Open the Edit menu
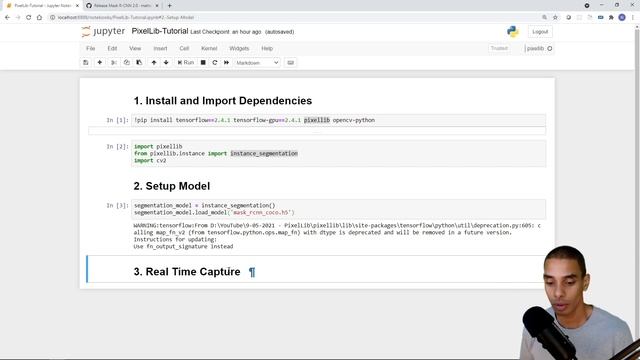 [x=112, y=48]
